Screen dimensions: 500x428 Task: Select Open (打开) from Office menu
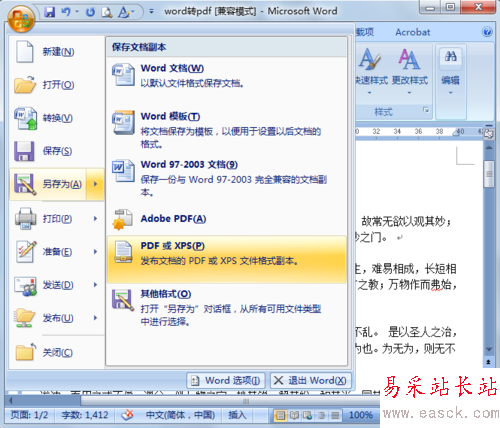point(57,85)
